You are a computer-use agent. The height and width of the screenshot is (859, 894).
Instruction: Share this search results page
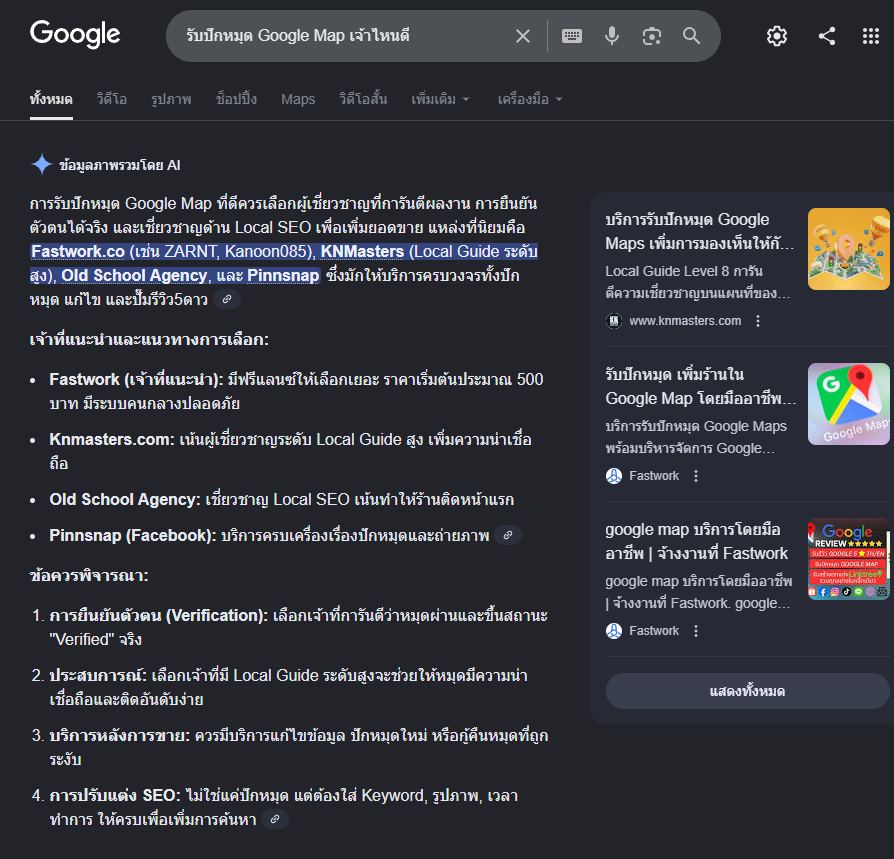(827, 36)
